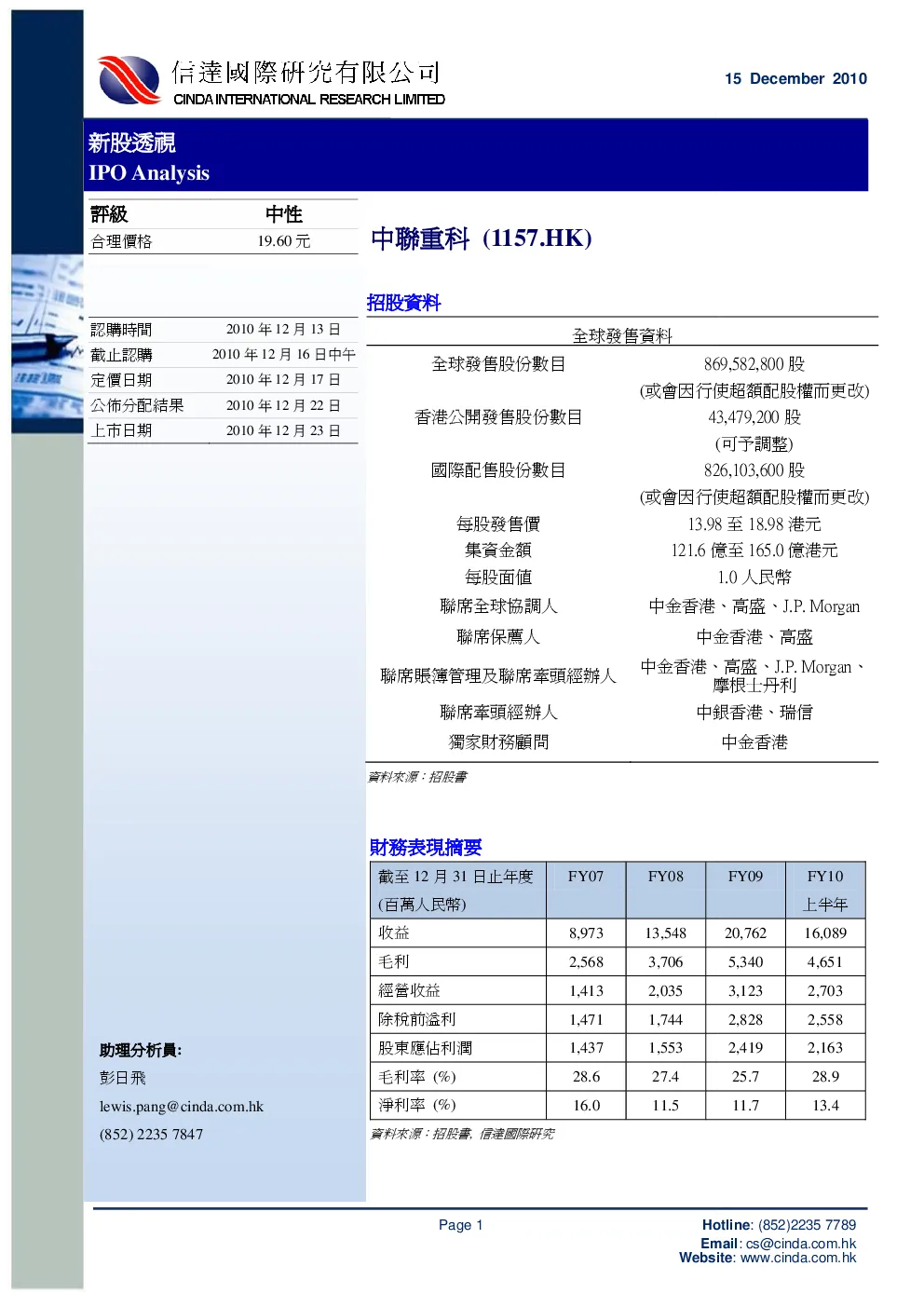Click the date 15 December 2010
The height and width of the screenshot is (1307, 924).
(x=795, y=79)
